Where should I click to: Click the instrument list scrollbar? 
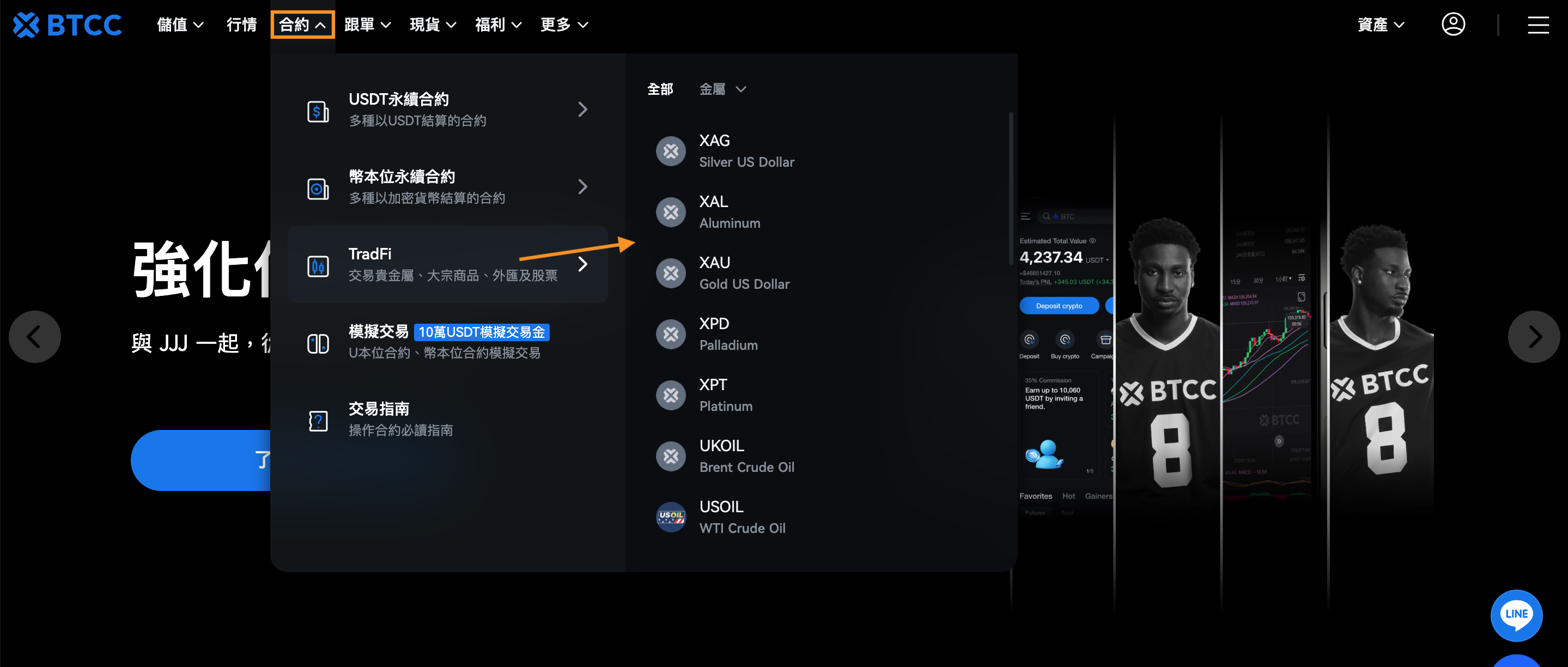[1011, 189]
